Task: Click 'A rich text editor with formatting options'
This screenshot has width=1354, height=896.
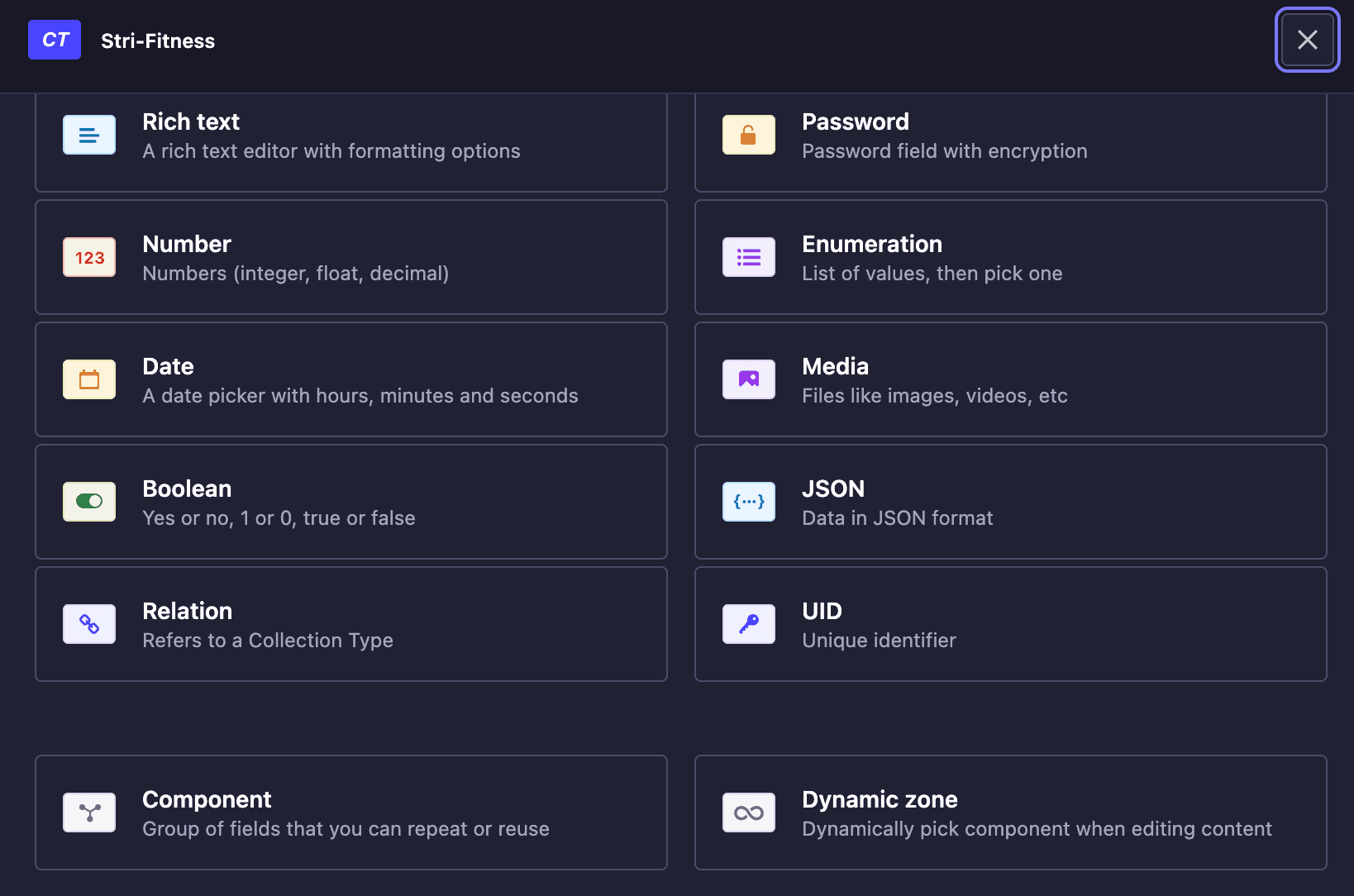Action: coord(331,151)
